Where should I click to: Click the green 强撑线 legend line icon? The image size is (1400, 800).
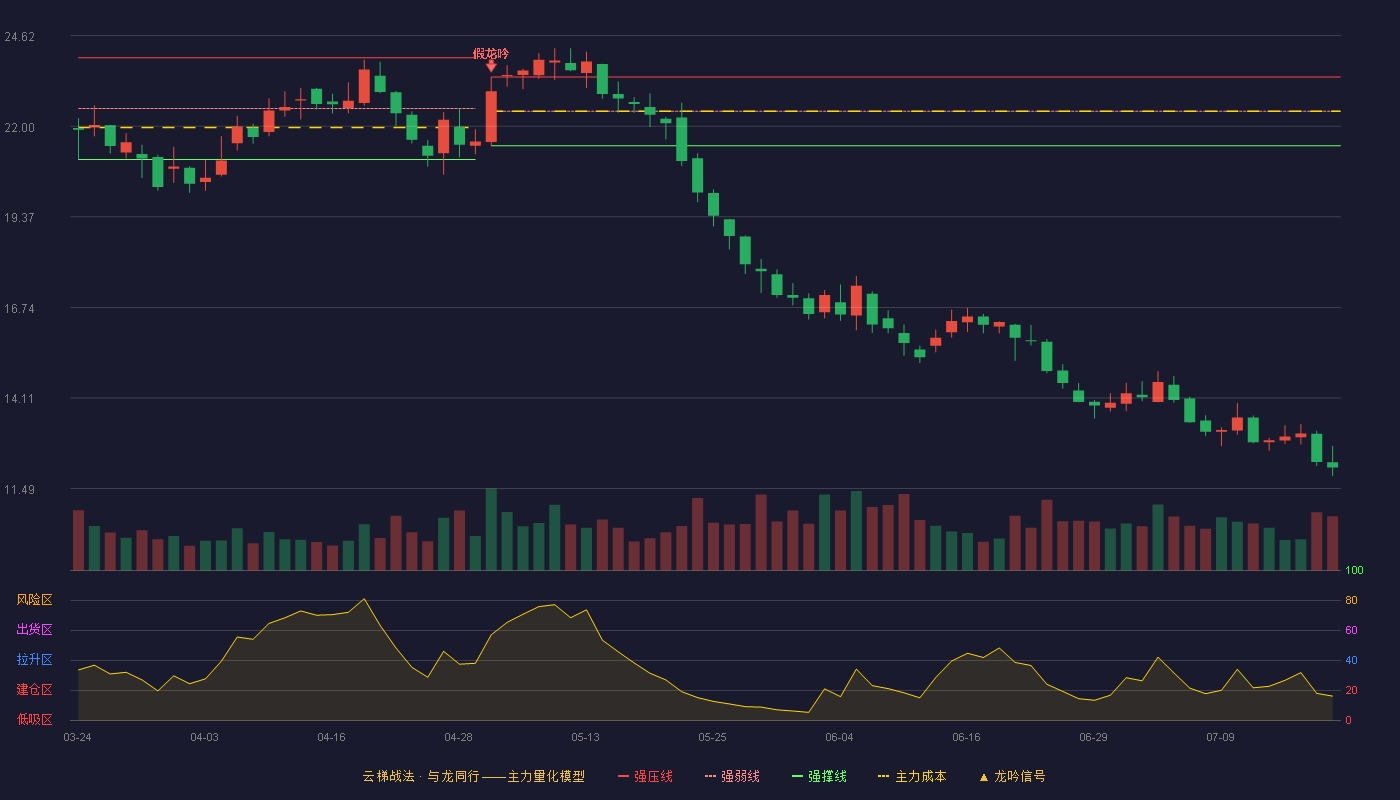point(797,776)
